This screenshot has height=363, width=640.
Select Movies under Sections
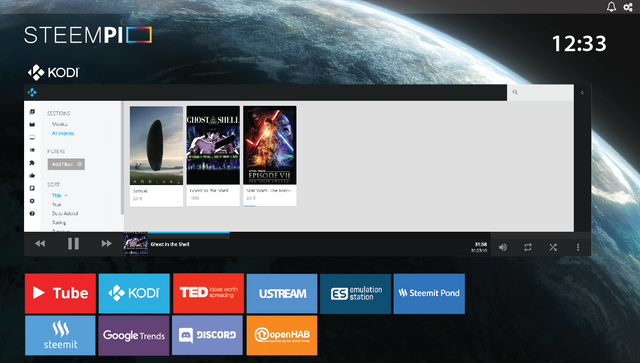60,124
